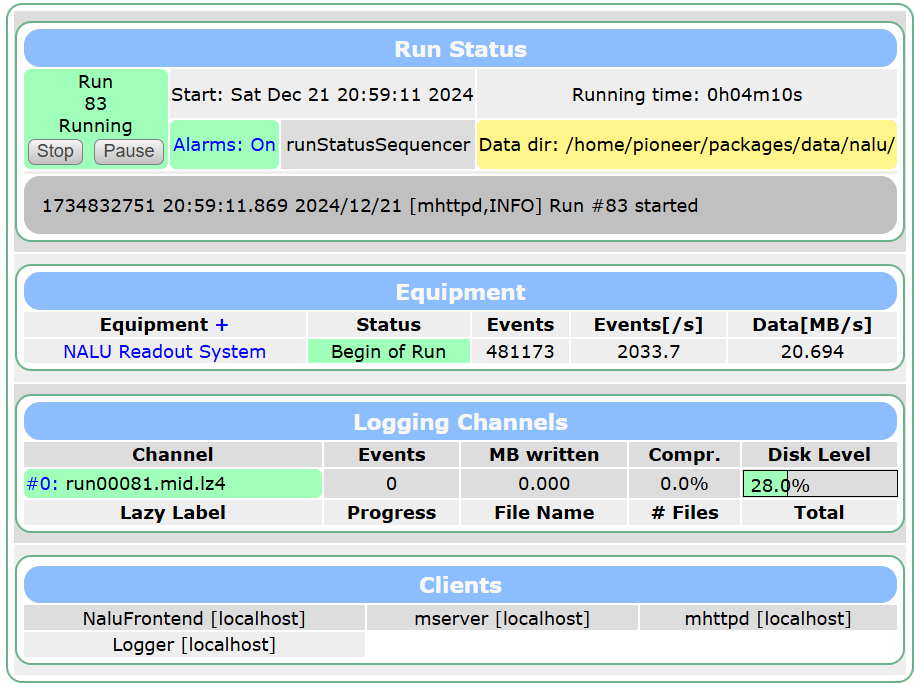The width and height of the screenshot is (914, 684).
Task: Click the event rate 2033.7
Action: pyautogui.click(x=649, y=352)
